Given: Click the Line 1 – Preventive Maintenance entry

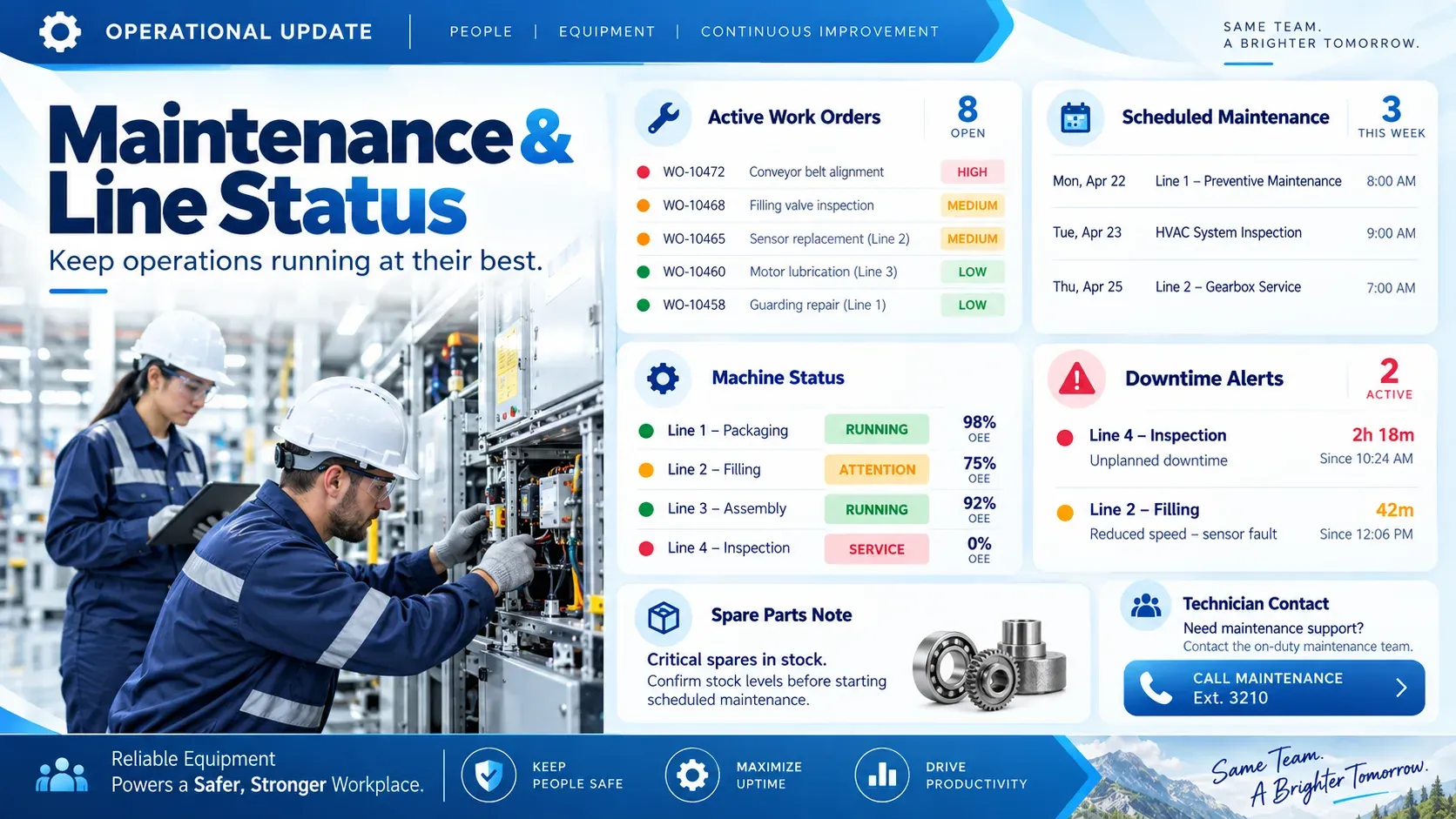Looking at the screenshot, I should 1234,181.
